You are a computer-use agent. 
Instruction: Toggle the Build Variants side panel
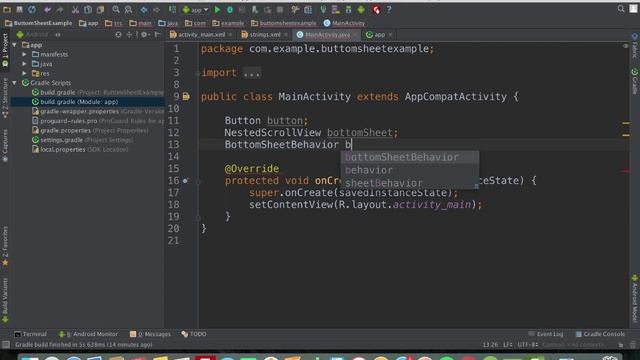point(5,300)
